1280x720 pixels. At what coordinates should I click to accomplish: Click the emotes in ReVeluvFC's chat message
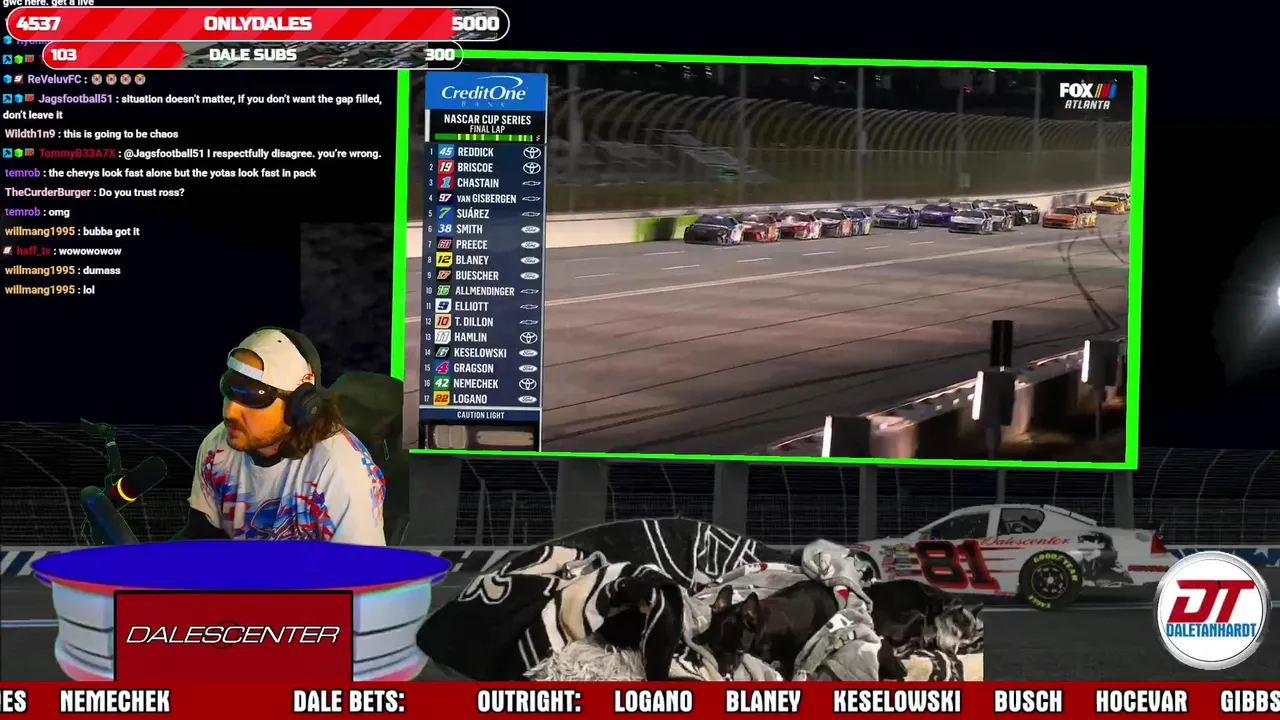coord(119,79)
